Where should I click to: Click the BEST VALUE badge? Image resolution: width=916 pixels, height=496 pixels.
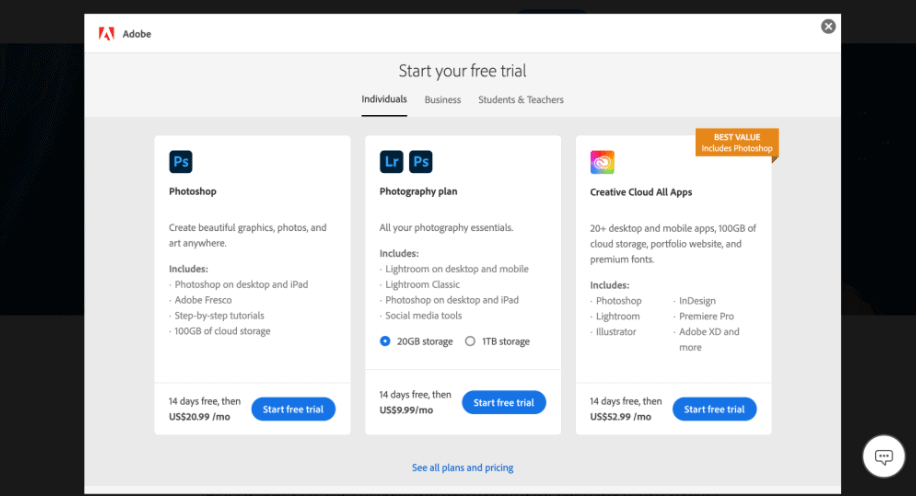point(737,143)
